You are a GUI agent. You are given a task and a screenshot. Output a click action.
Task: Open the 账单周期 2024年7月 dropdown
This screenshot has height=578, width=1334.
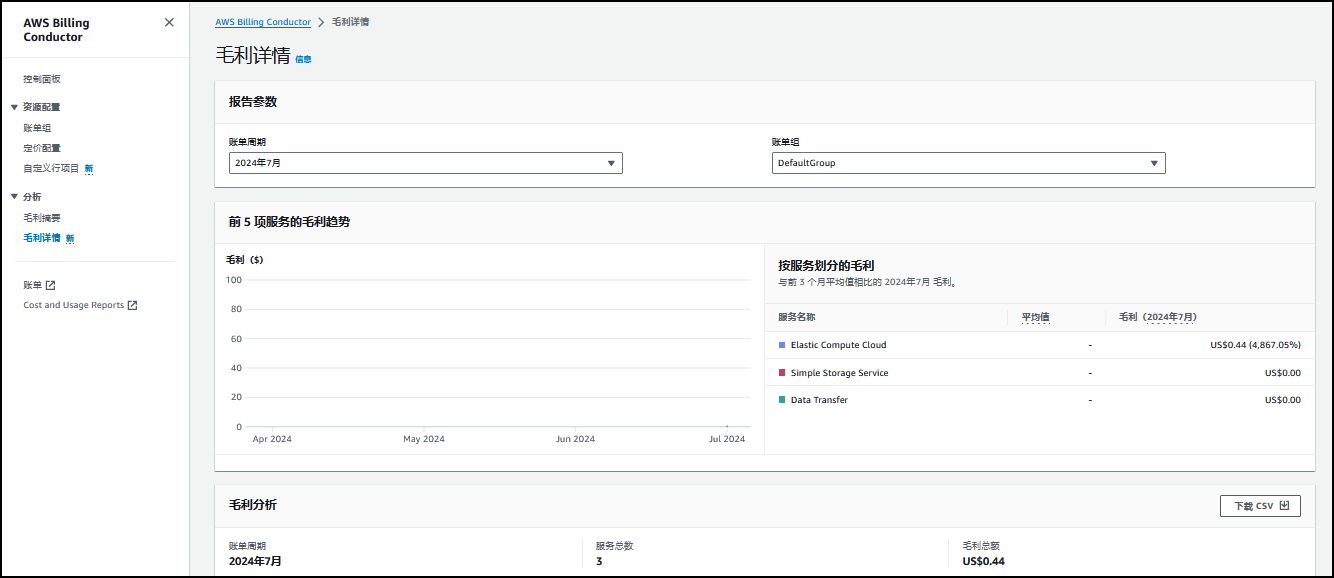[x=426, y=163]
